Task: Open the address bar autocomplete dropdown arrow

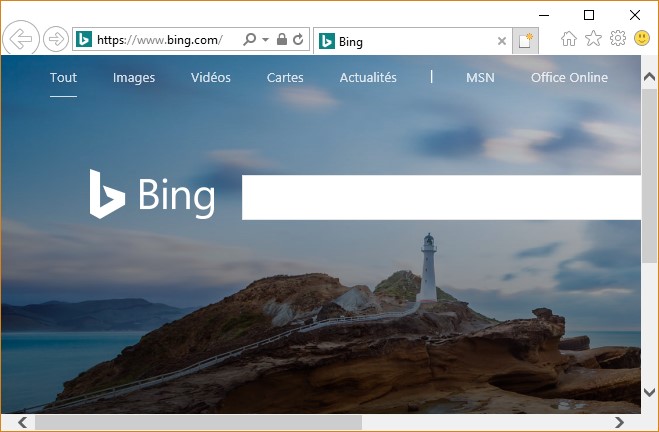Action: tap(266, 40)
